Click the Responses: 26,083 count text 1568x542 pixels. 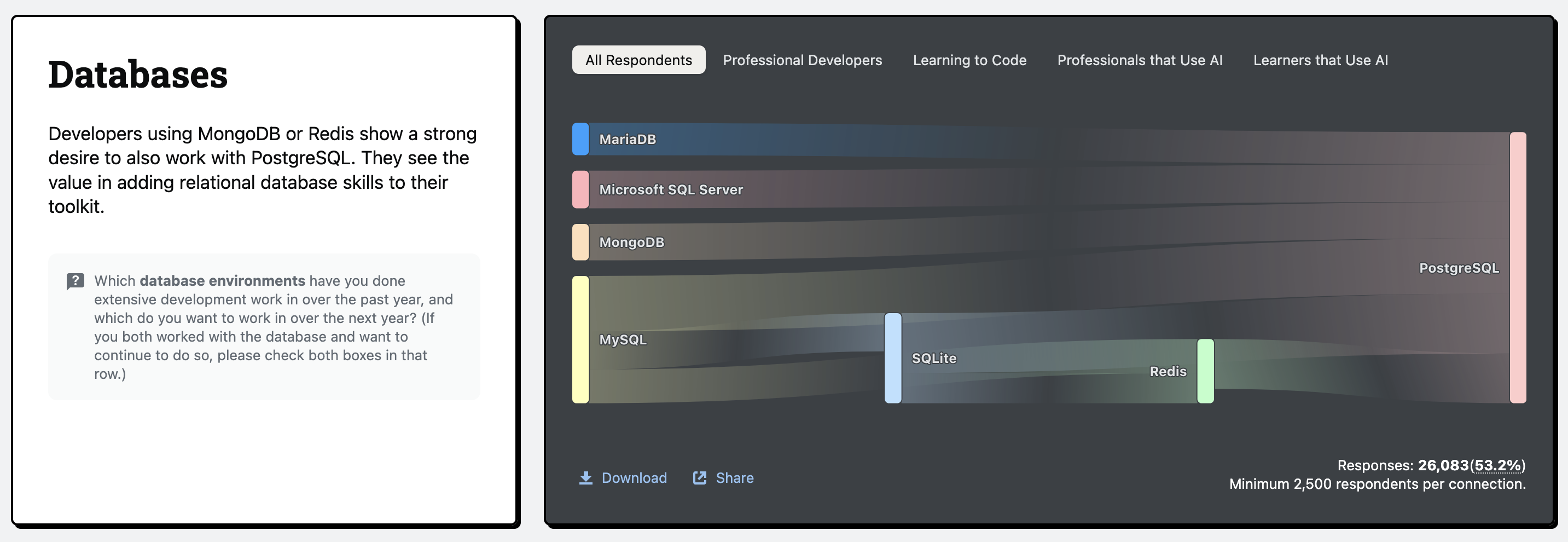click(1402, 465)
